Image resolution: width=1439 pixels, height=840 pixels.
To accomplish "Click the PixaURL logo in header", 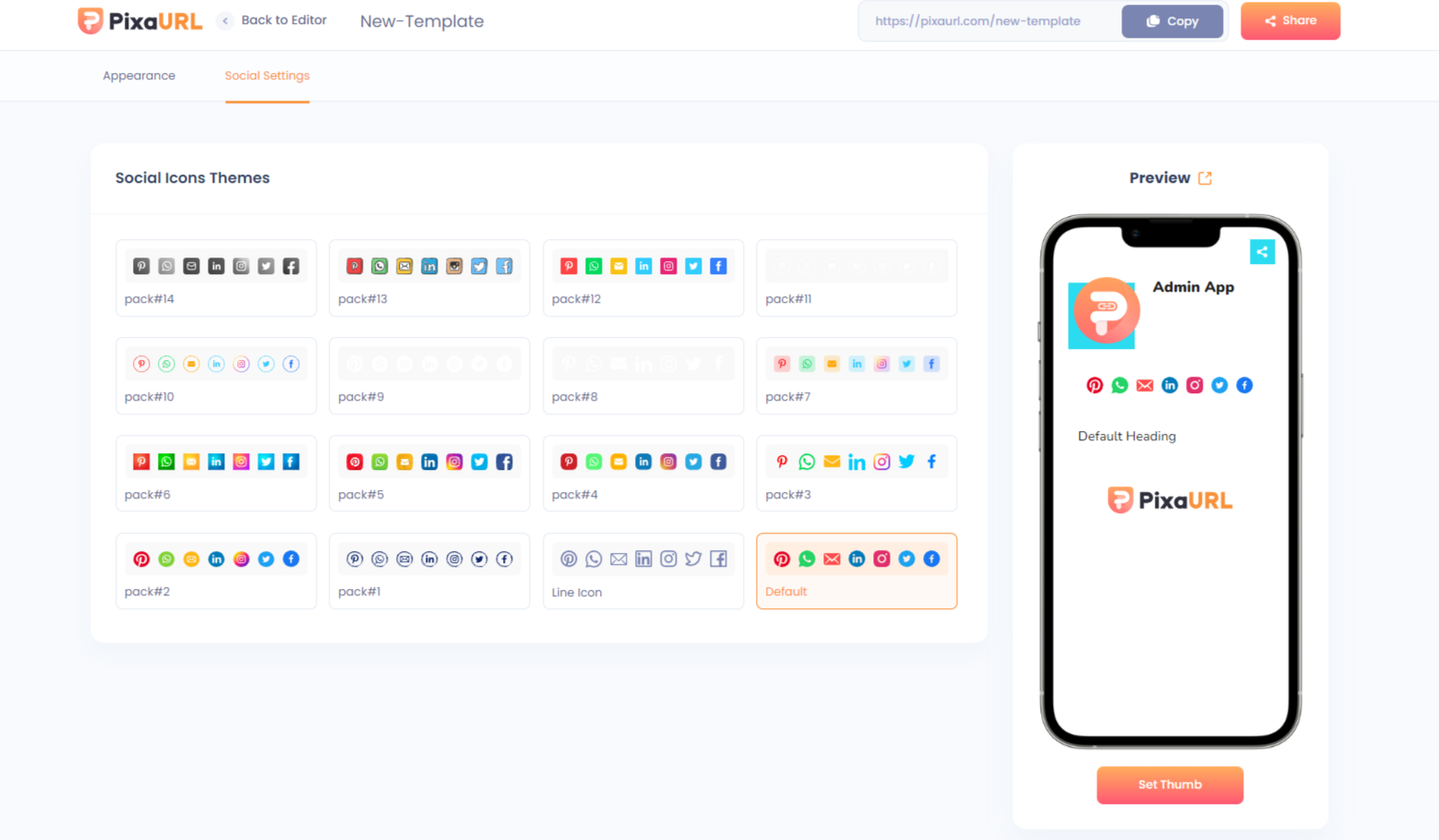I will (139, 20).
